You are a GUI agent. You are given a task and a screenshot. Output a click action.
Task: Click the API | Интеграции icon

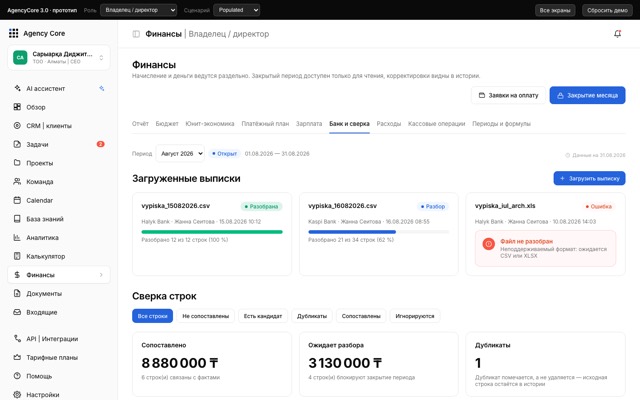pos(17,338)
